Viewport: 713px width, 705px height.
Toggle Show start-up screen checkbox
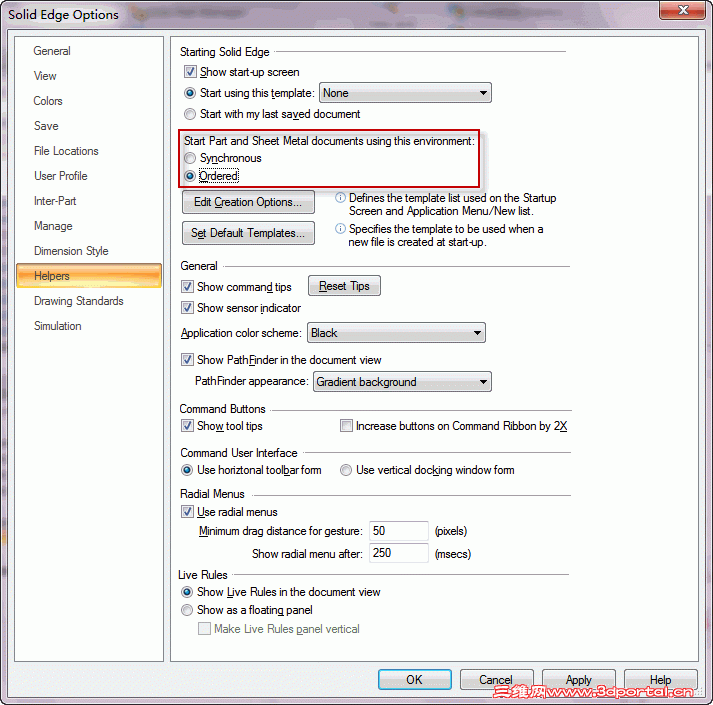pos(190,72)
